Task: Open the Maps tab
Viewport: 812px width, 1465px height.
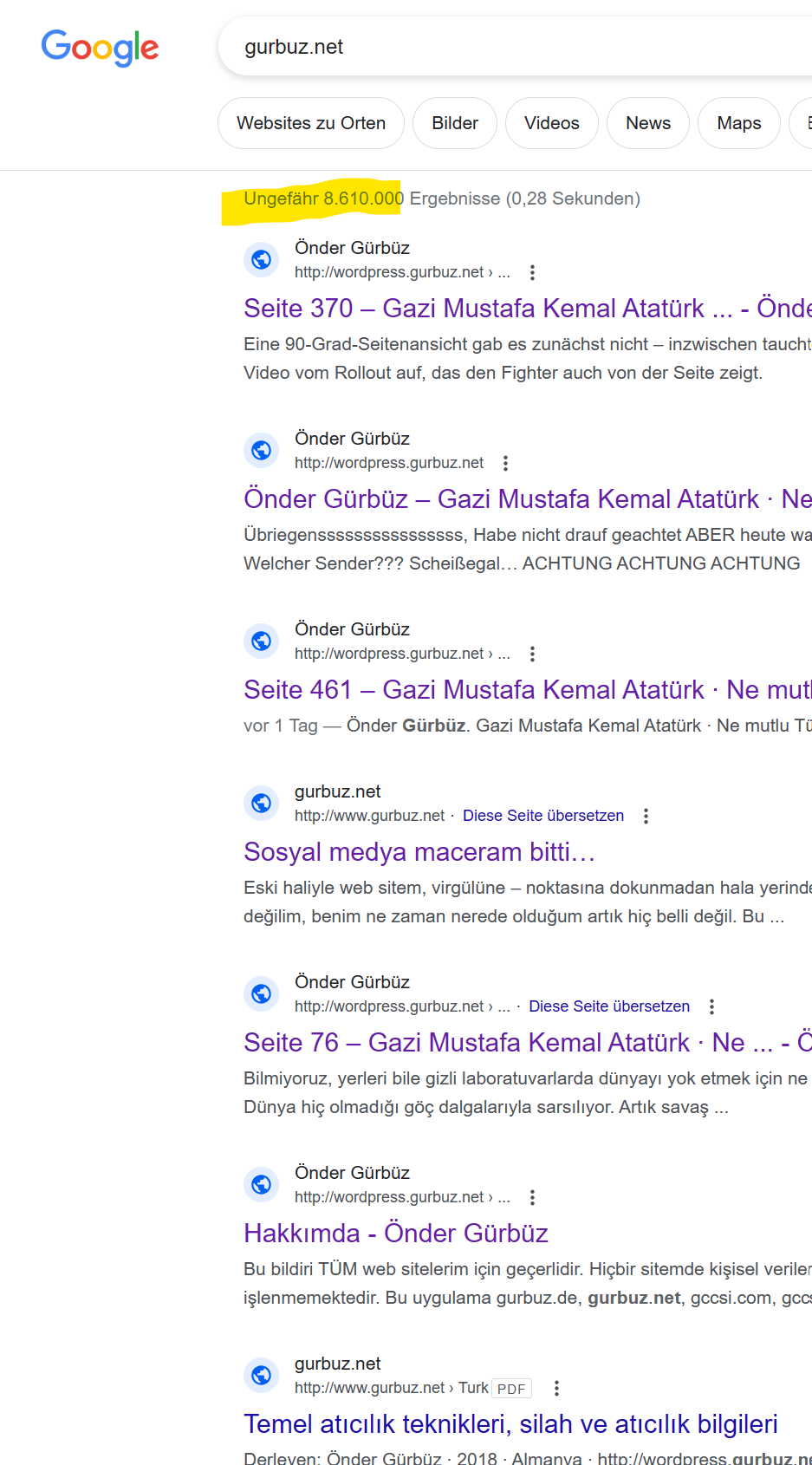Action: [x=739, y=123]
